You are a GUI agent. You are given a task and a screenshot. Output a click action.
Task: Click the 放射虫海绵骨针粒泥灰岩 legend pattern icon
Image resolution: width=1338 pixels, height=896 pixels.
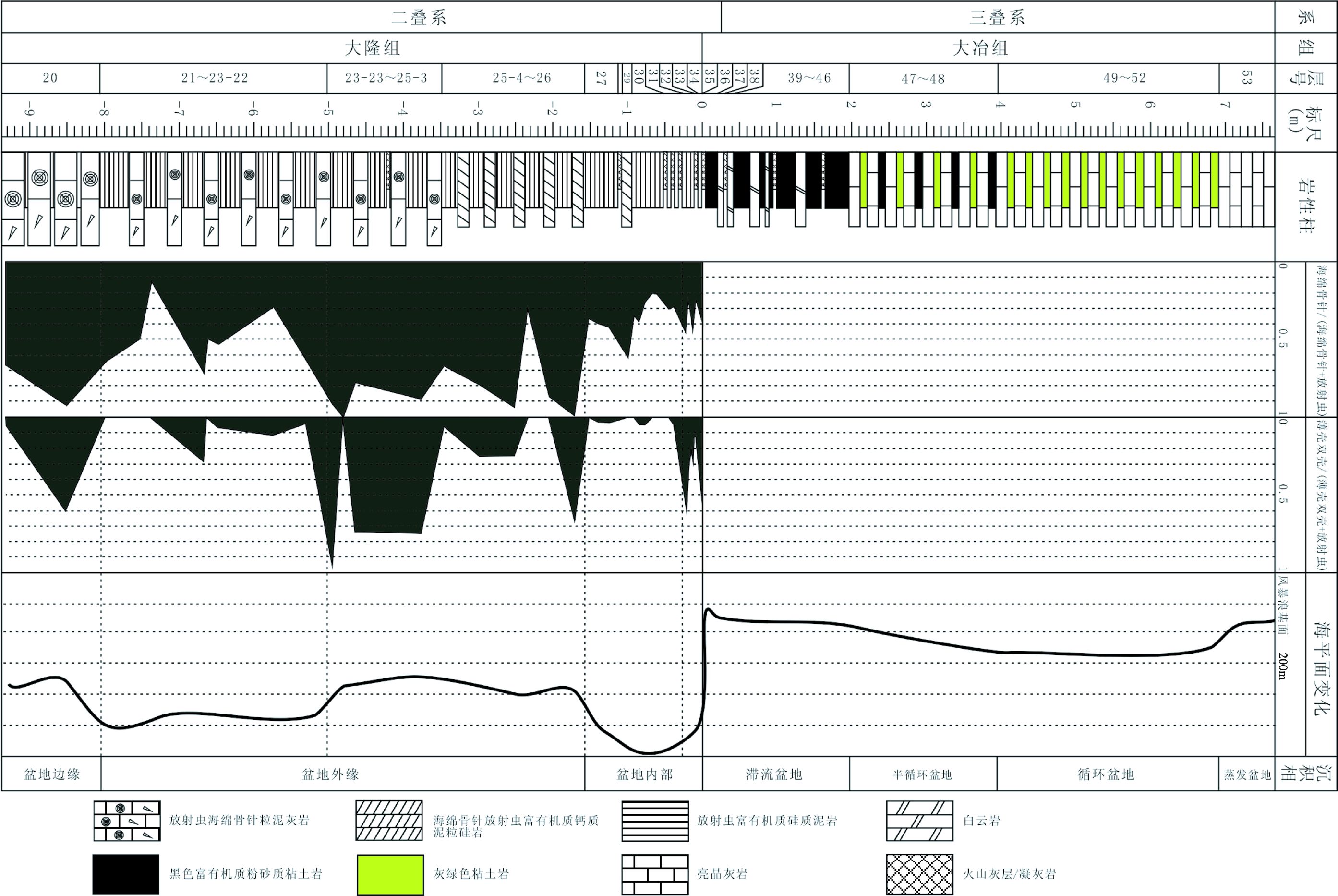click(x=127, y=821)
